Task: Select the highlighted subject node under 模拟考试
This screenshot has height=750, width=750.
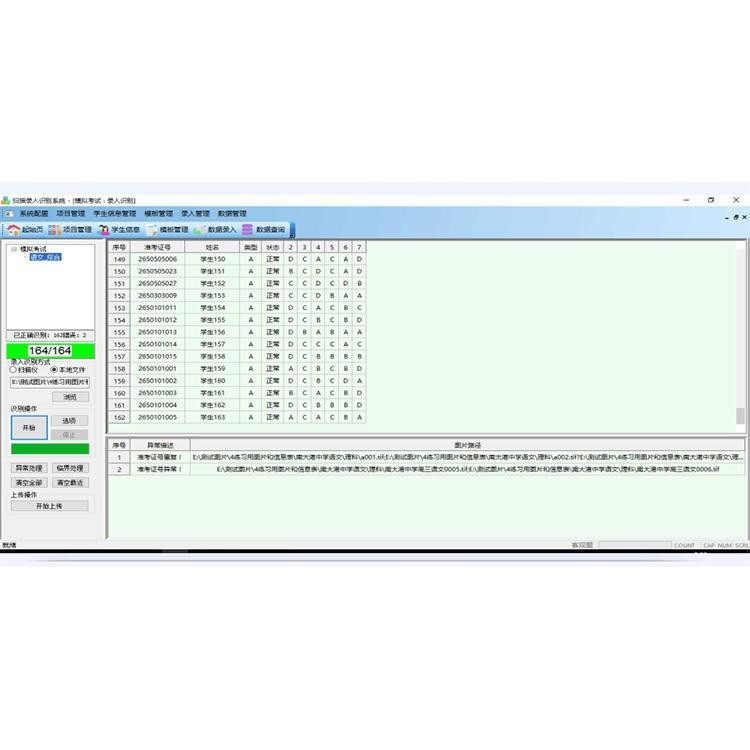Action: (x=45, y=257)
